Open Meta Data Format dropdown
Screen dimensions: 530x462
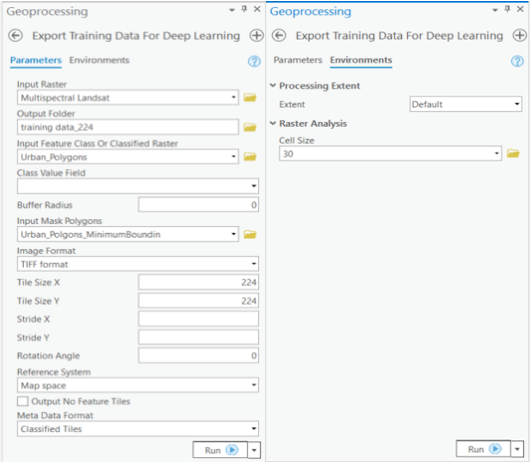138,429
